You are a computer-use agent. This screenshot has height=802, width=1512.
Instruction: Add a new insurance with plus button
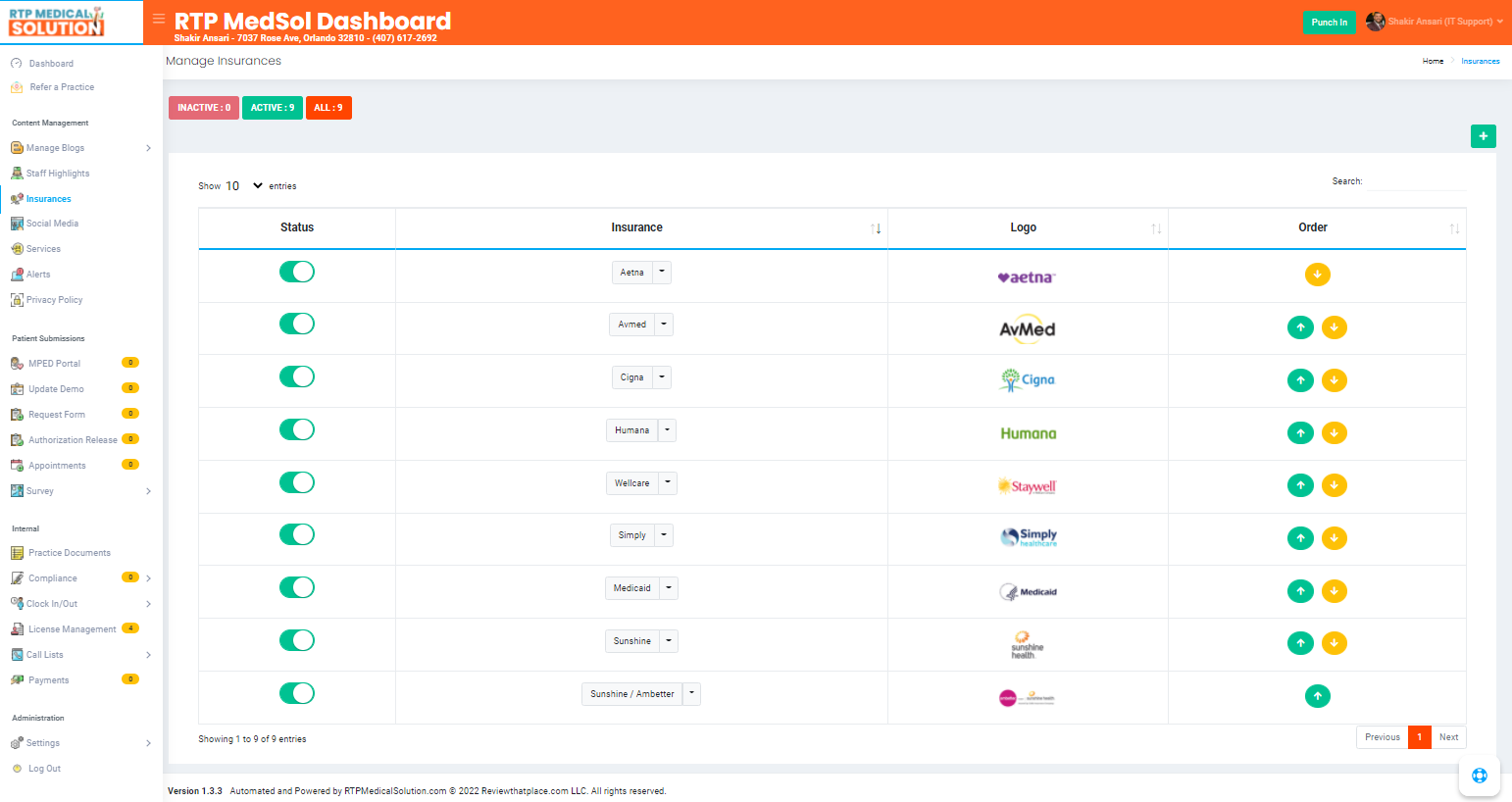tap(1483, 136)
